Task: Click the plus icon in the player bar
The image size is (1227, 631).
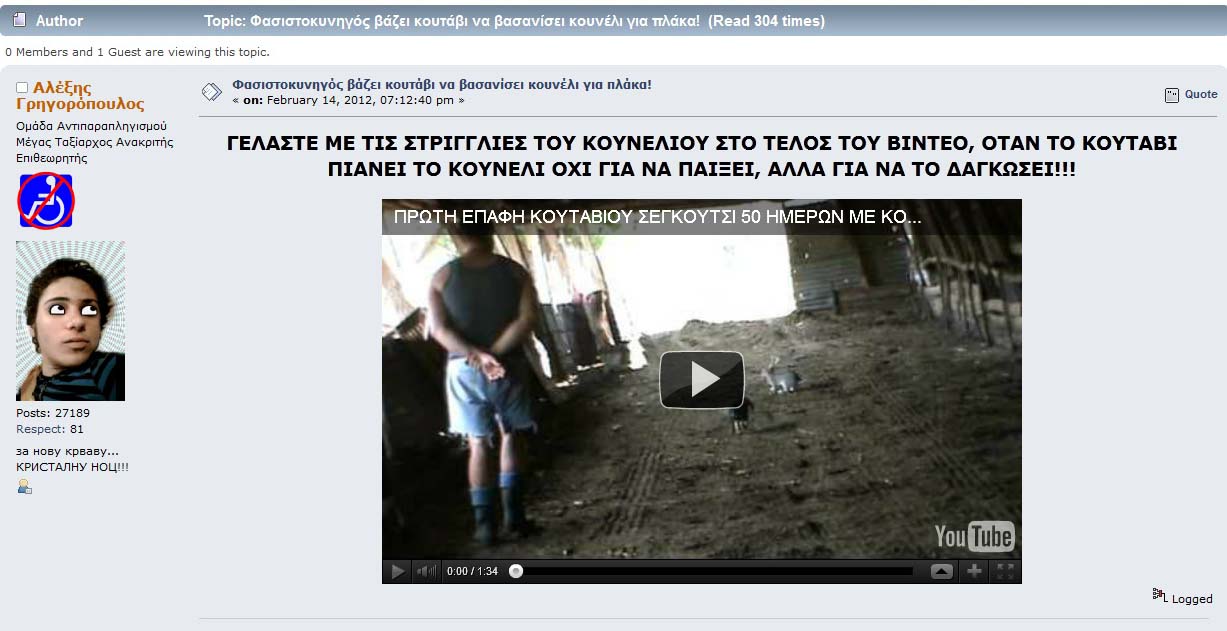Action: point(974,571)
